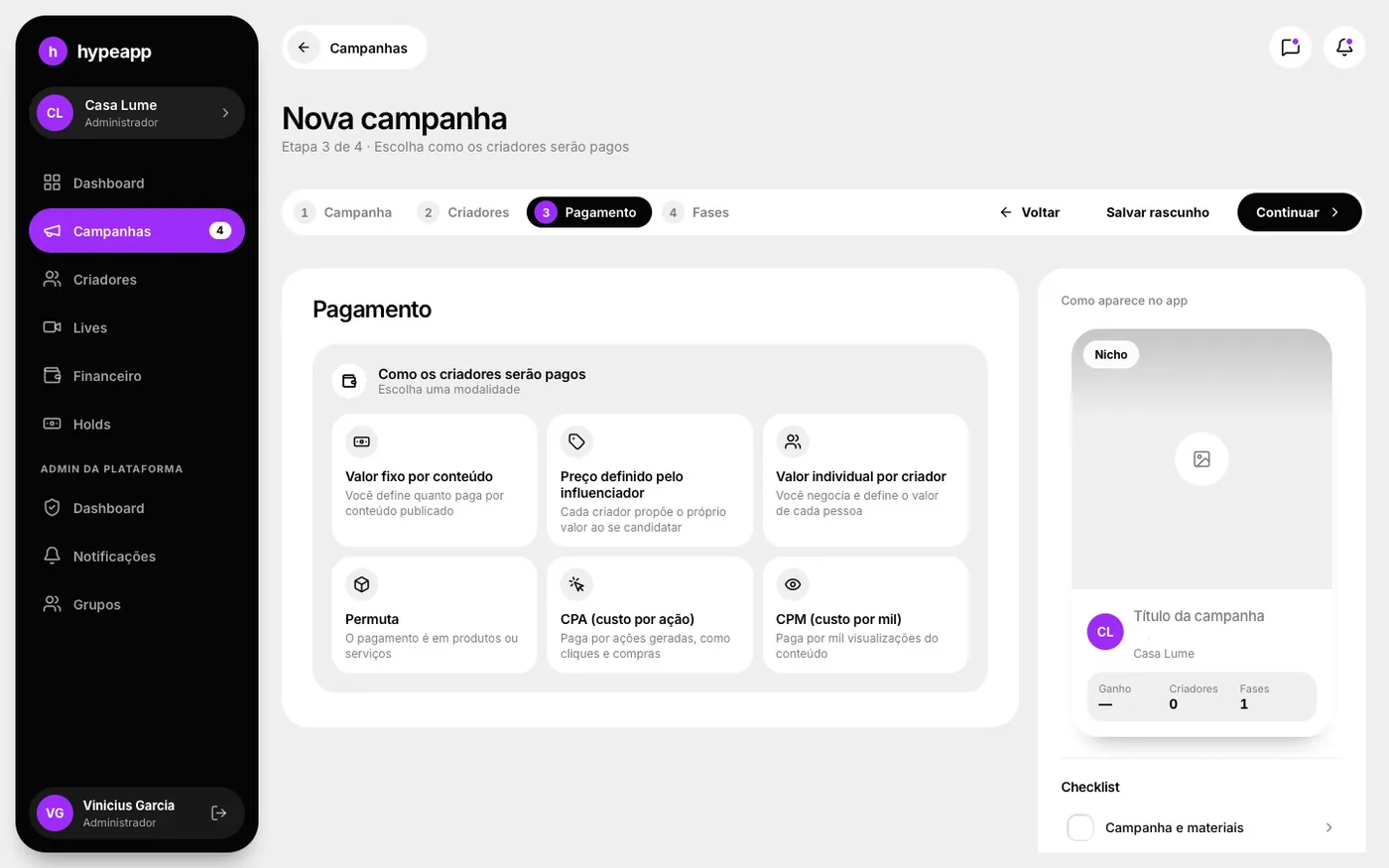Image resolution: width=1389 pixels, height=868 pixels.
Task: Click Voltar to previous step
Action: point(1030,212)
